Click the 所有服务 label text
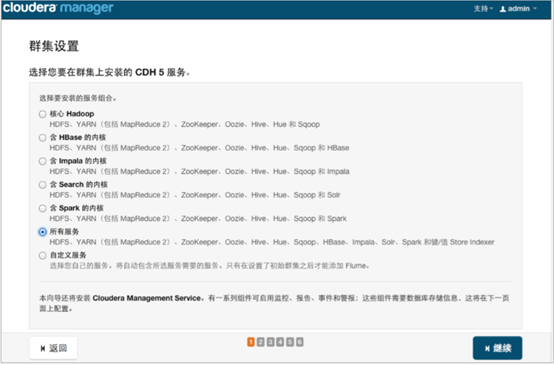Screen dimensions: 554x365 [64, 232]
